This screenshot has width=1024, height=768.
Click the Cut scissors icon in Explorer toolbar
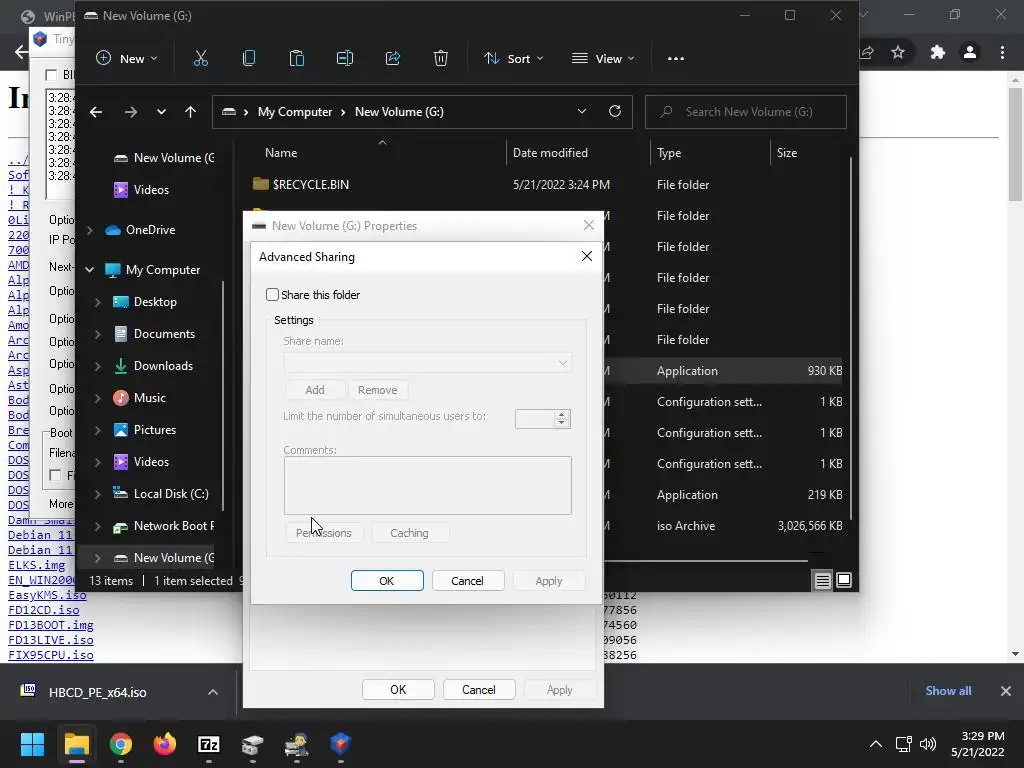[200, 58]
